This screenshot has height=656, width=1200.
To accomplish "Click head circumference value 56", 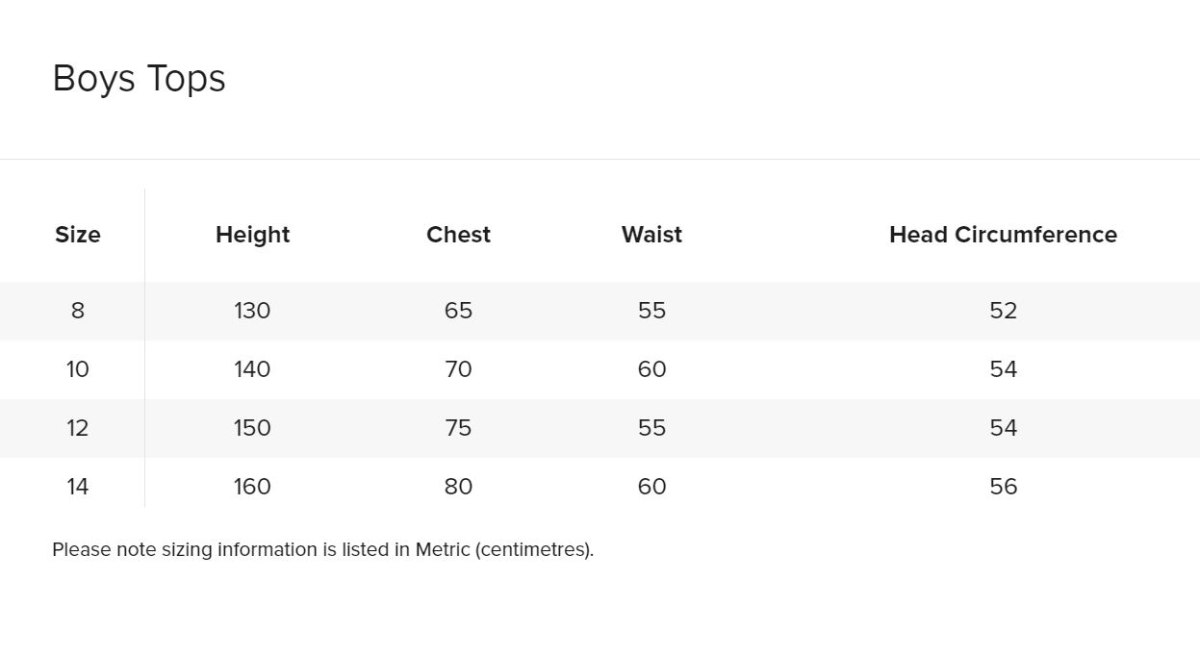I will pyautogui.click(x=1003, y=487).
